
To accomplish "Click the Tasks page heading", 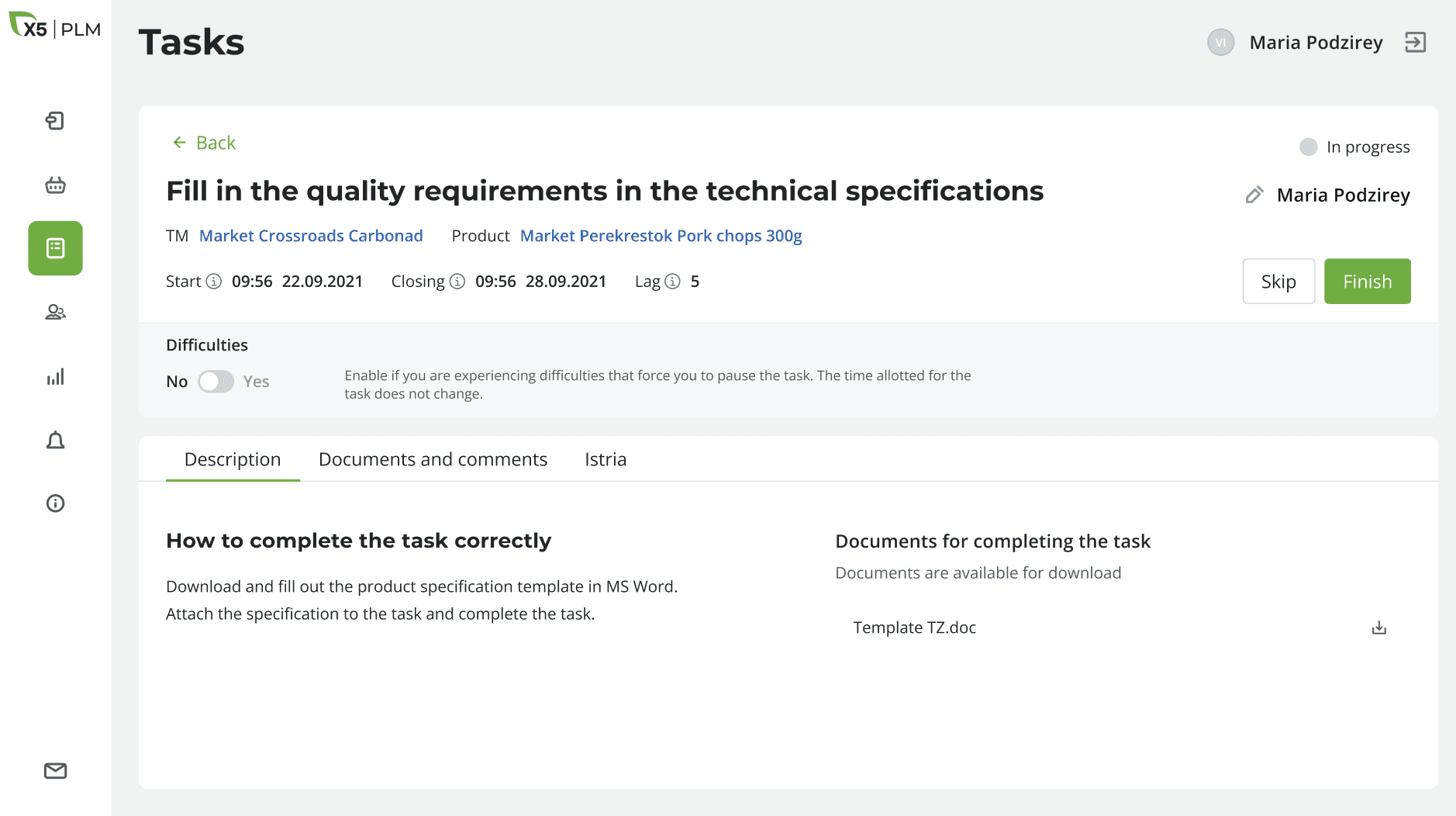I will (x=191, y=43).
